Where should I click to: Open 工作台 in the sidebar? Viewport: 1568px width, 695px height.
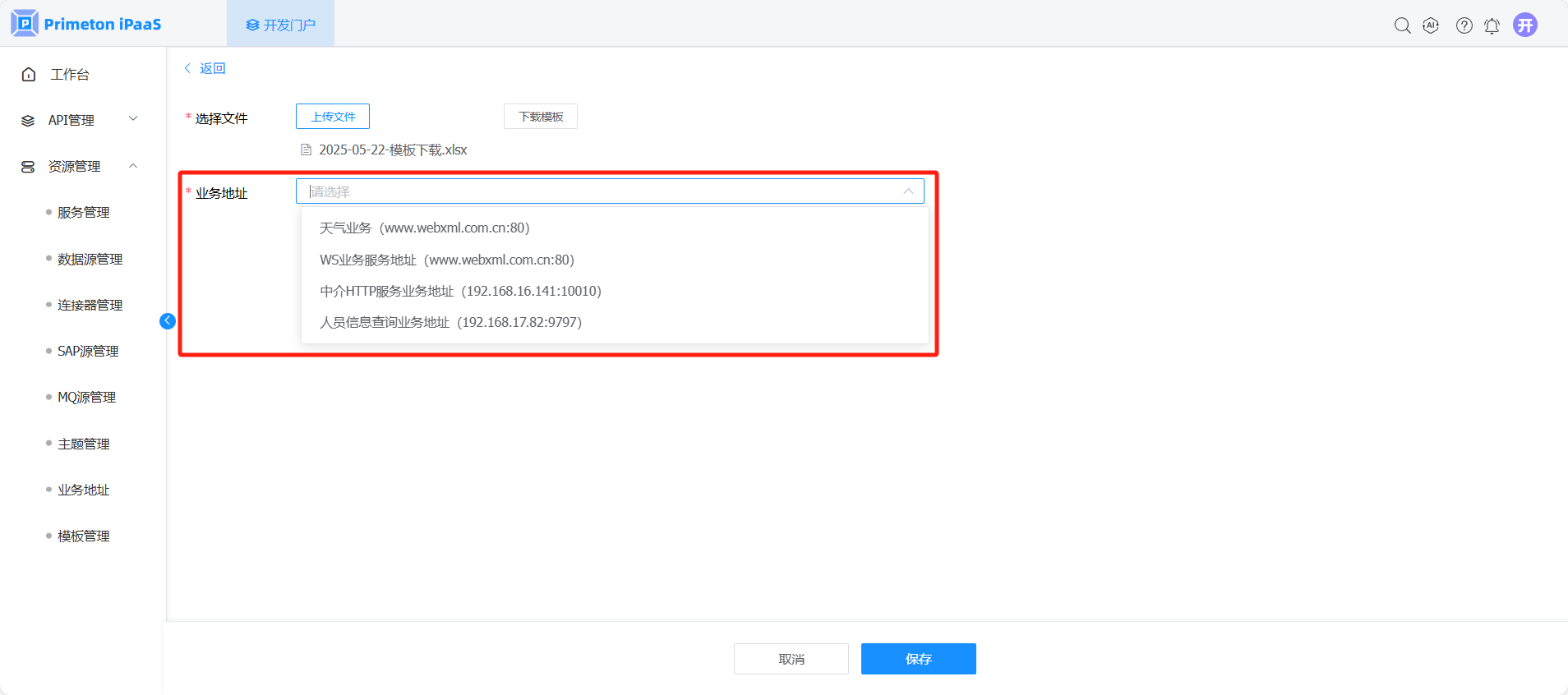(70, 75)
